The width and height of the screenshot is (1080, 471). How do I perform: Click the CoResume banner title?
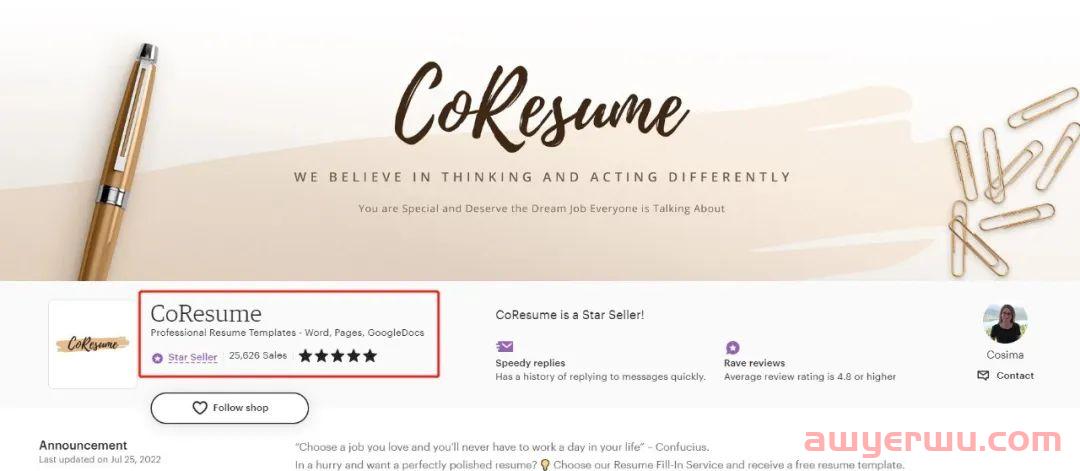[x=541, y=103]
